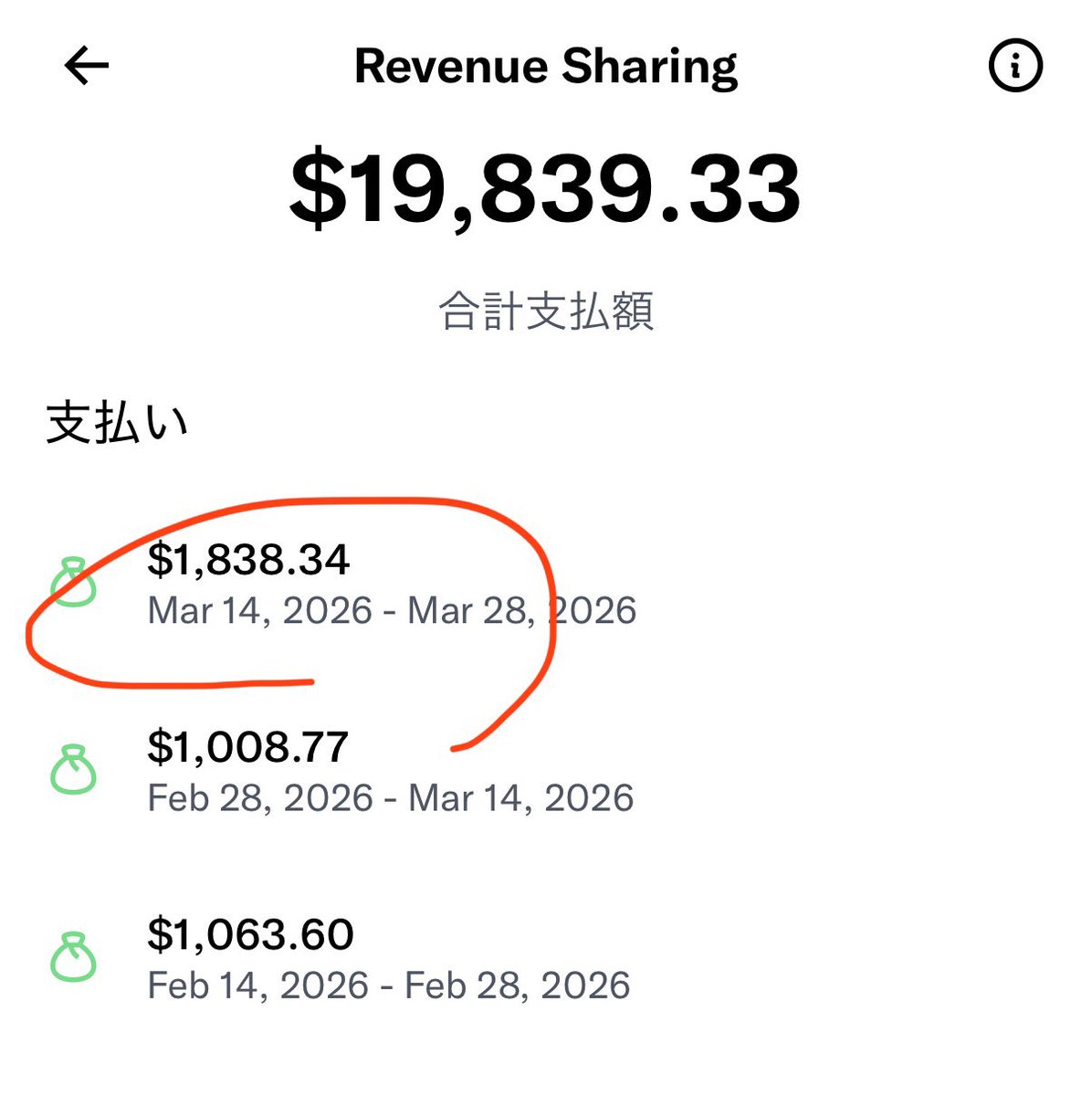This screenshot has width=1092, height=1096.
Task: Click money bag icon beside $1,838.34
Action: [73, 583]
